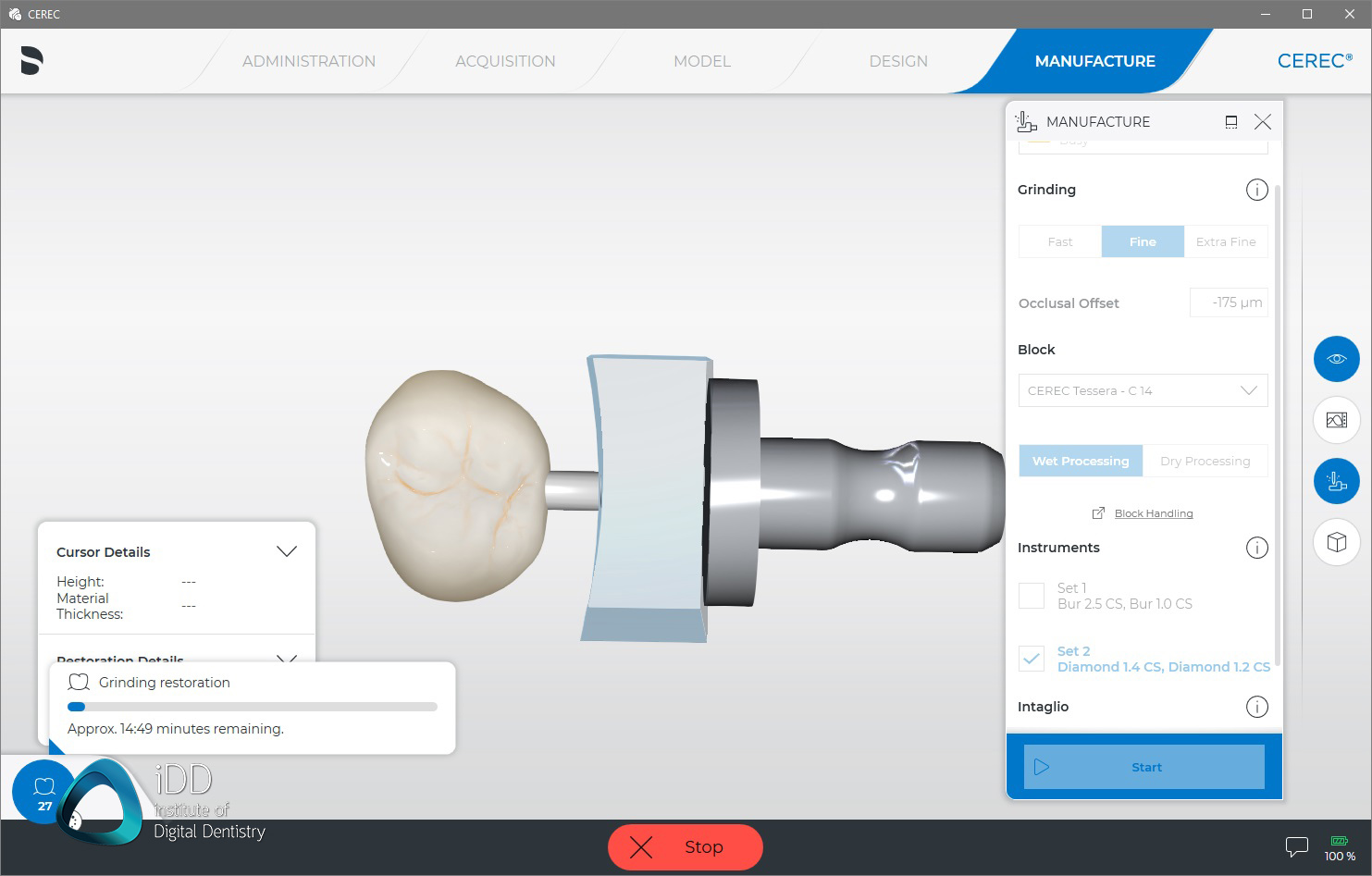Click the play icon on Start button
Viewport: 1372px width, 876px height.
pyautogui.click(x=1042, y=767)
